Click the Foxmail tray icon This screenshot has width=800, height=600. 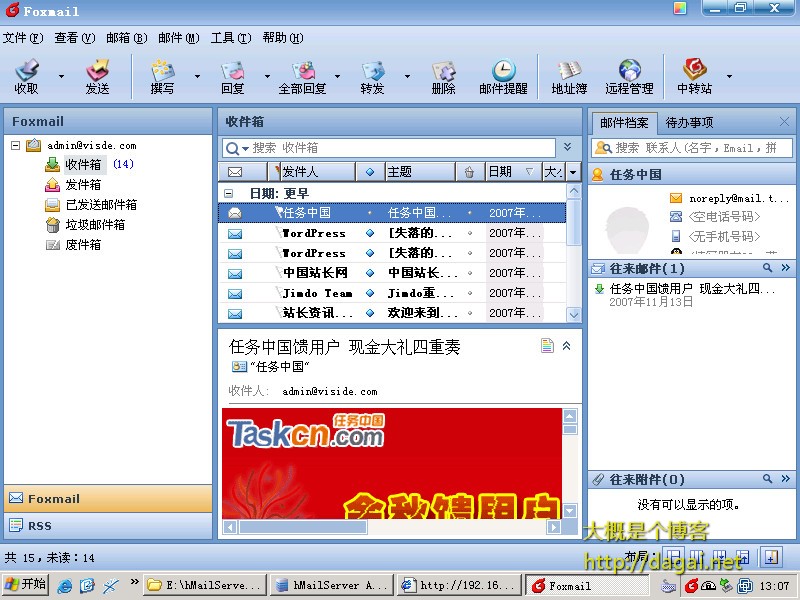[x=691, y=586]
